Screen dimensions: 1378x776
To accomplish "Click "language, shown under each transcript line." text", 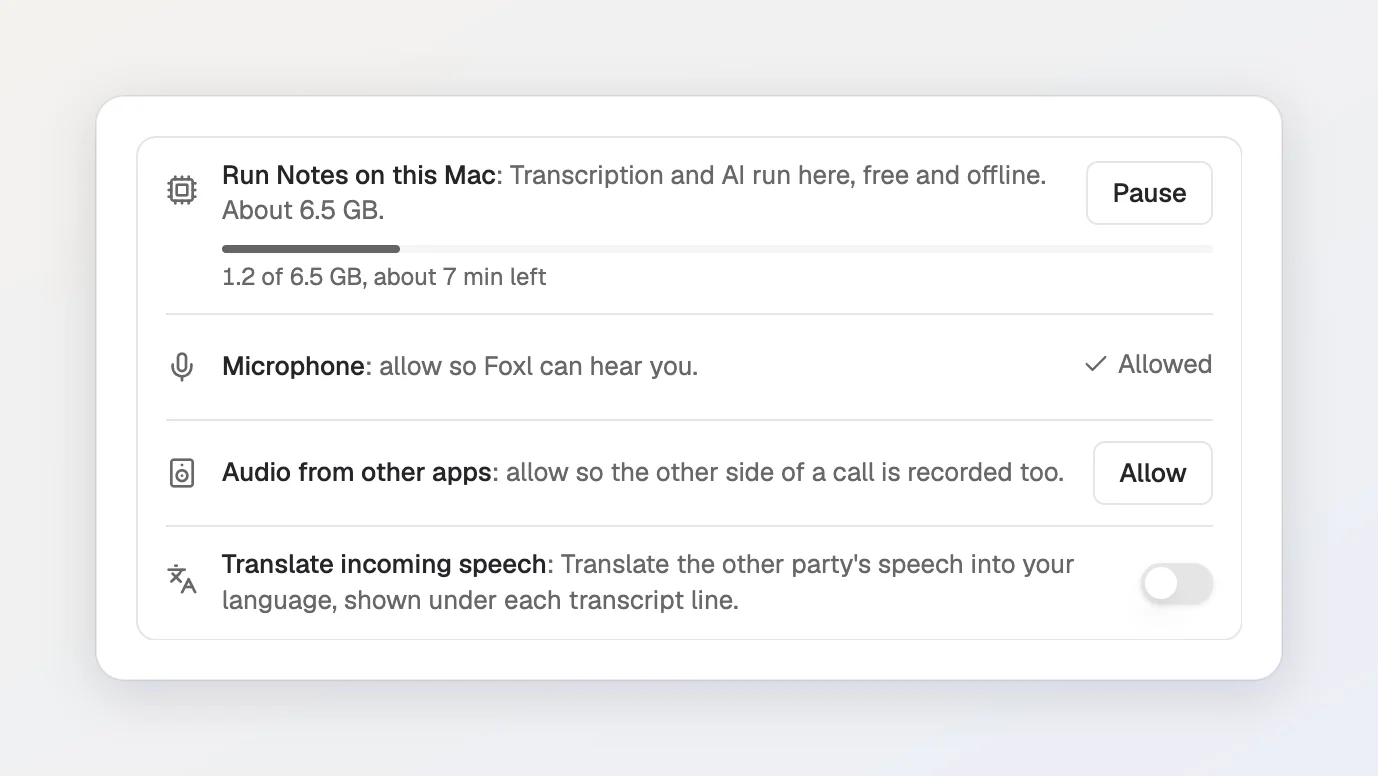I will (480, 601).
